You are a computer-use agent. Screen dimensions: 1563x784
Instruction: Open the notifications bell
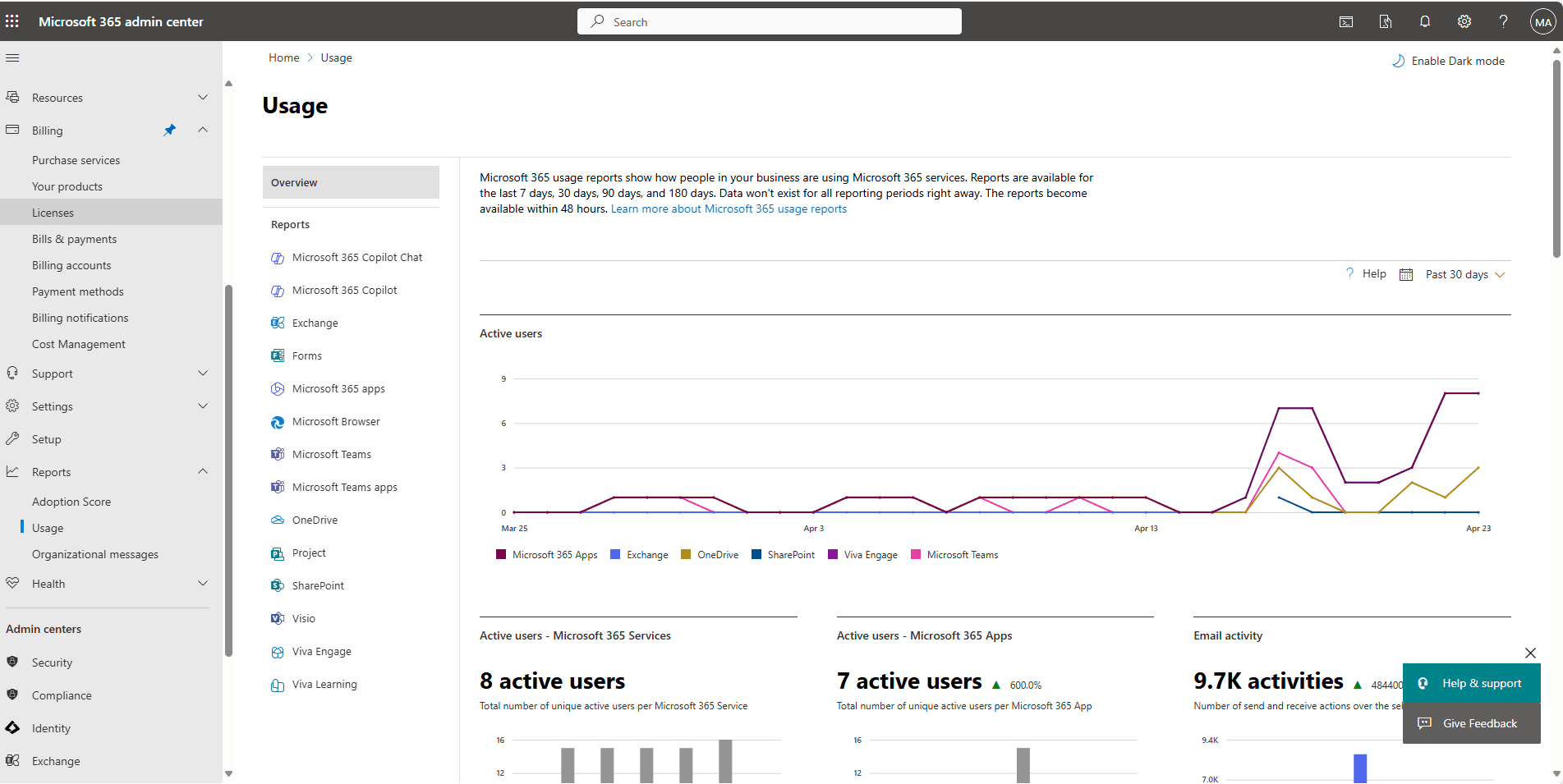(1425, 21)
